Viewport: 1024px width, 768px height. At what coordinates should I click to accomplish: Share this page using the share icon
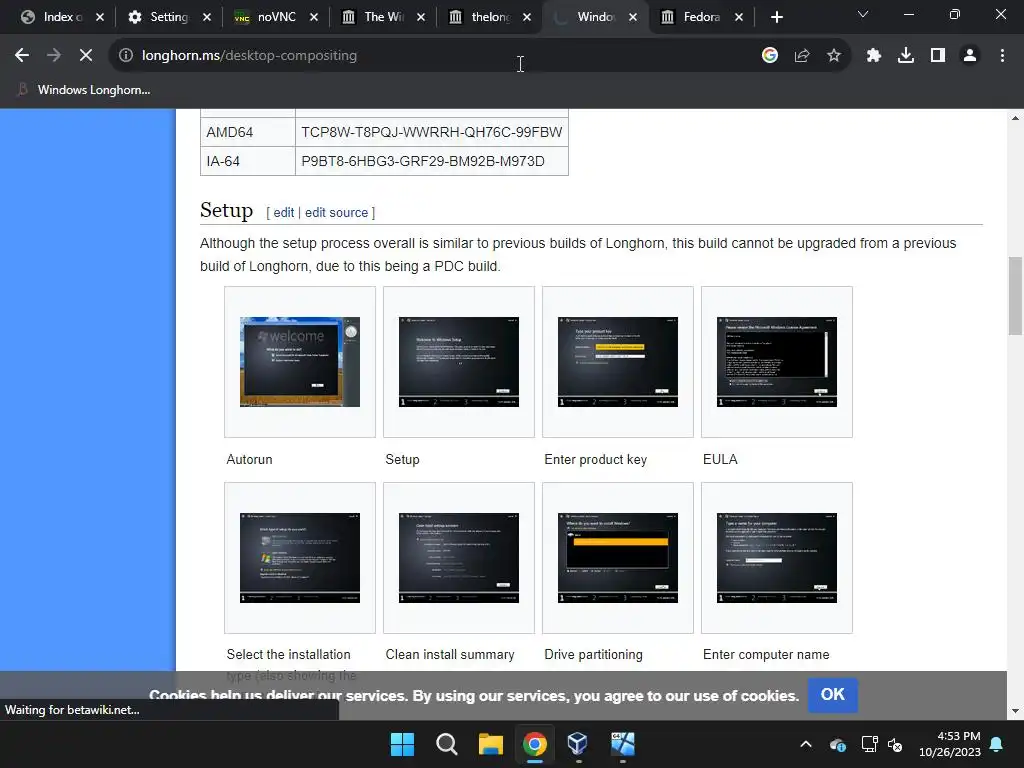[x=802, y=56]
